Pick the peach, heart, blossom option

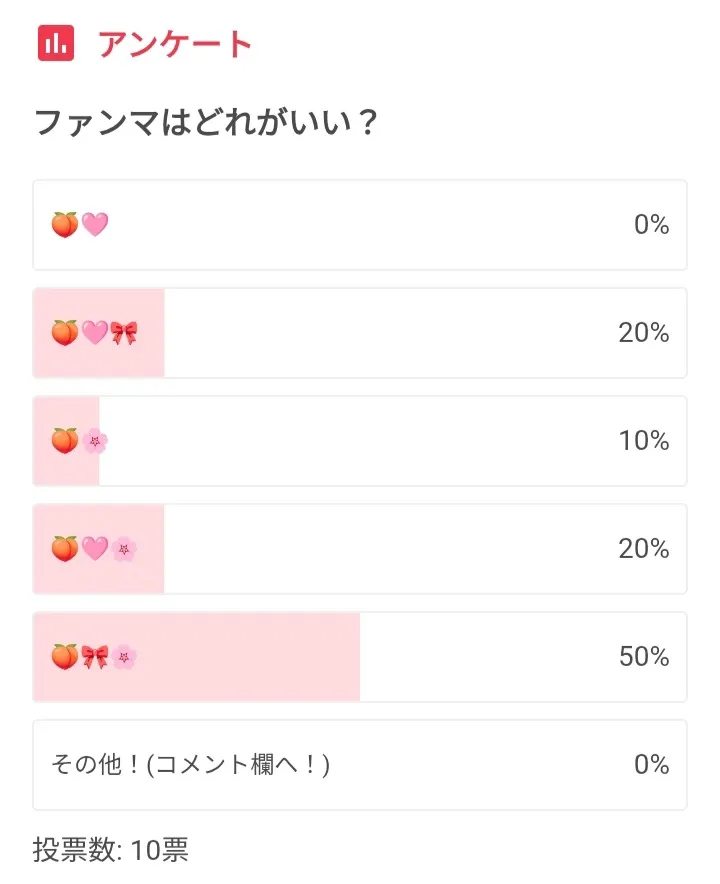coord(360,549)
